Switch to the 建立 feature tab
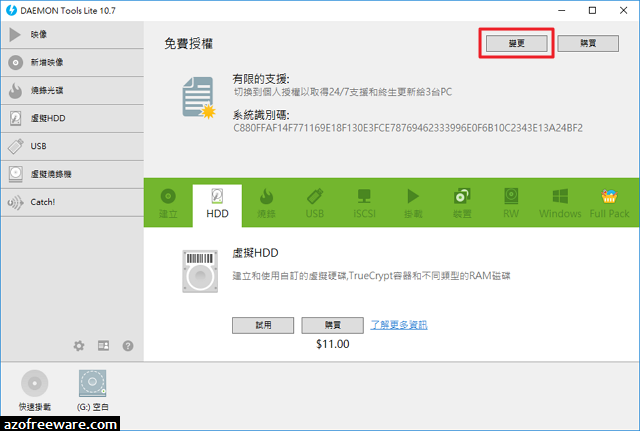 168,204
